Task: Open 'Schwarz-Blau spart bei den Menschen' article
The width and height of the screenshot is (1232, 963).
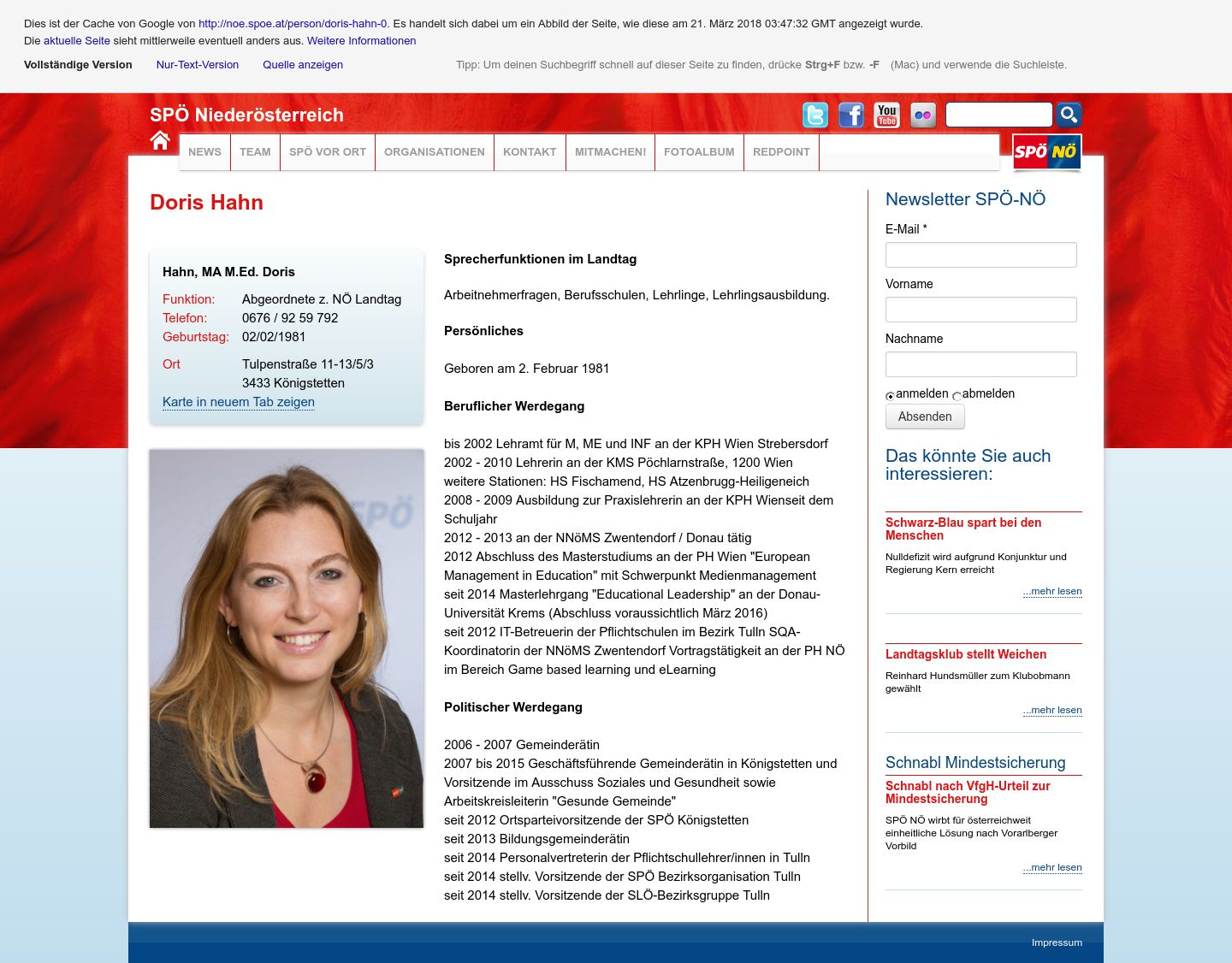Action: tap(963, 529)
